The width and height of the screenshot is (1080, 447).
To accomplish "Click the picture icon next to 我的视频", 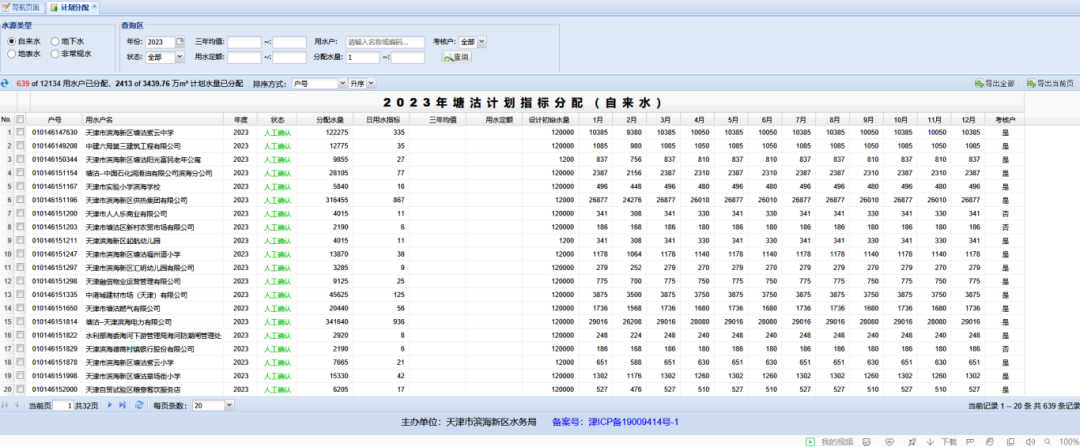I will click(866, 441).
